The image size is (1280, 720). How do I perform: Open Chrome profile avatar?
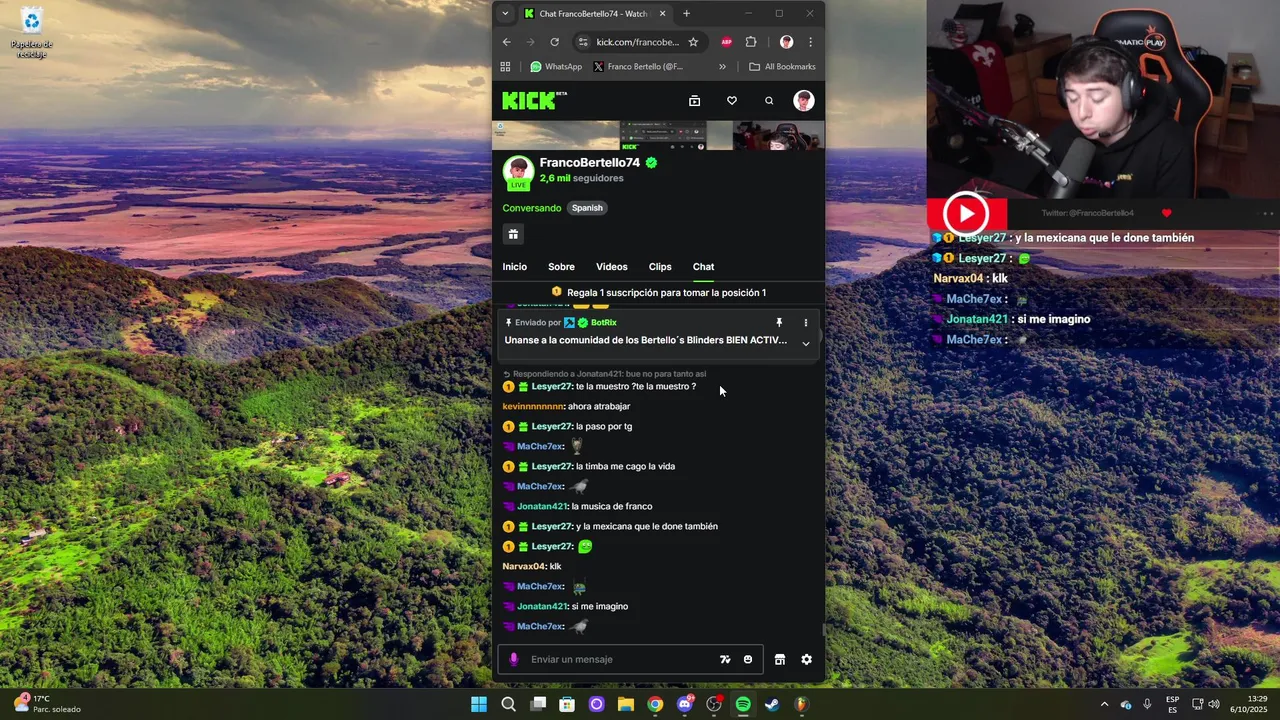(786, 42)
